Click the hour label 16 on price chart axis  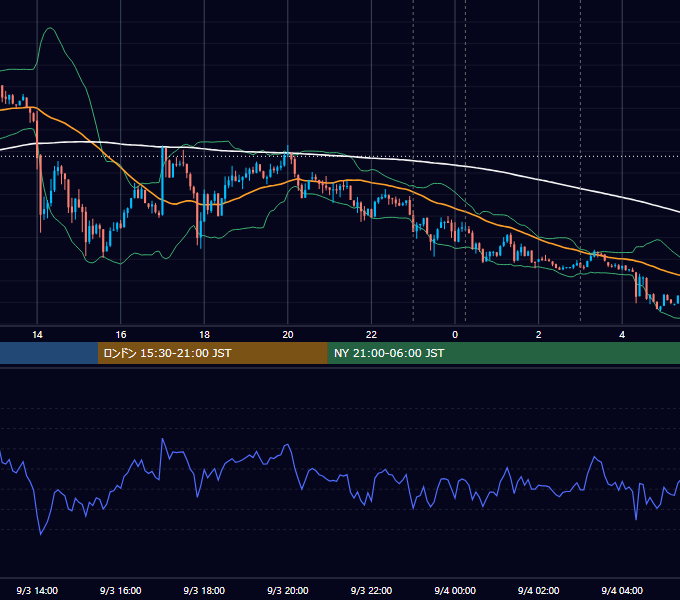coord(121,335)
